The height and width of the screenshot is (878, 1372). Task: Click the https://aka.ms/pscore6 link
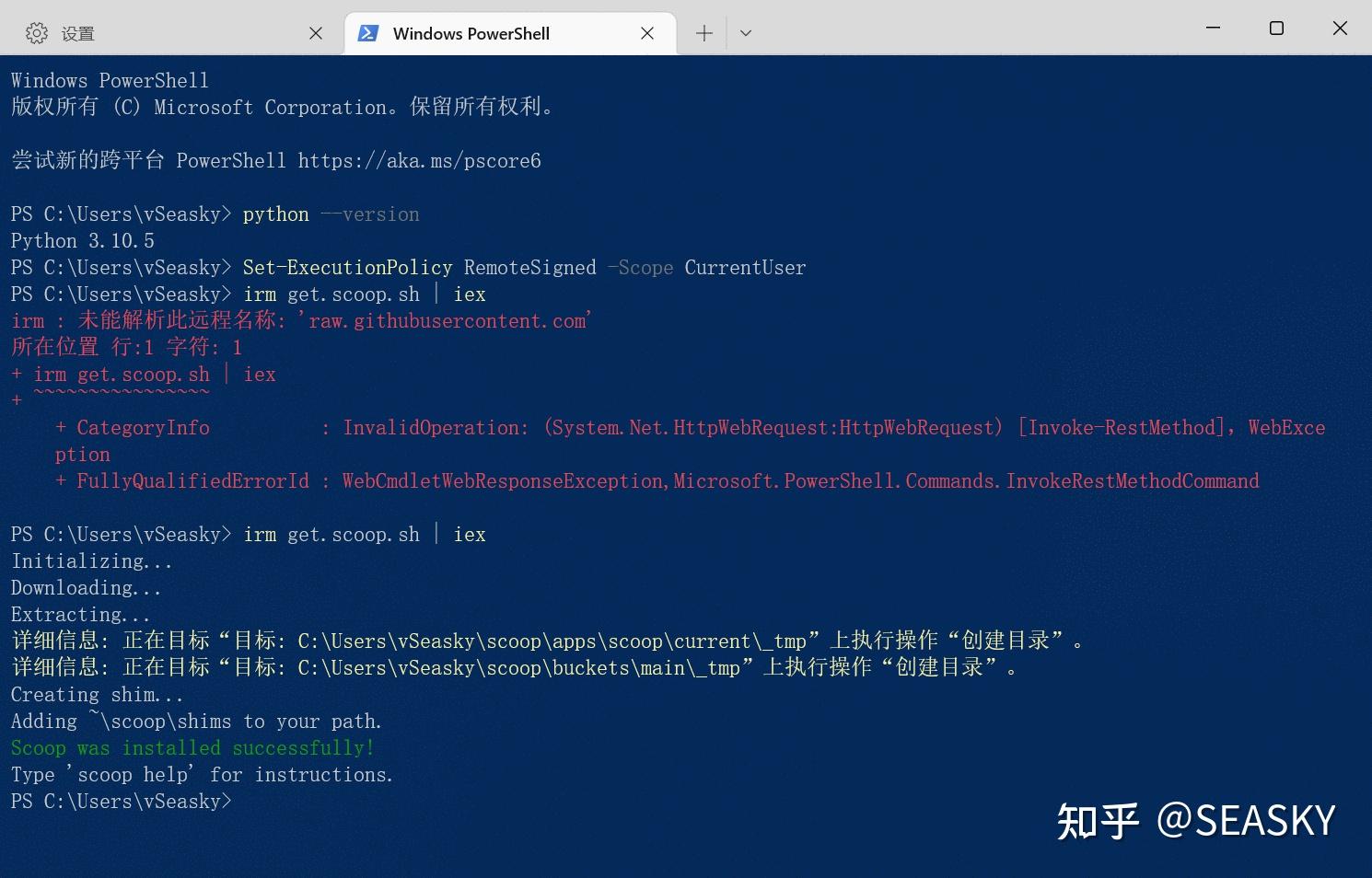[420, 161]
